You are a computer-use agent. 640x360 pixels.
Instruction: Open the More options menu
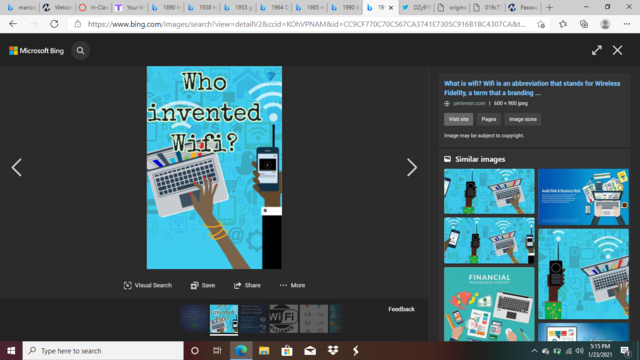292,285
